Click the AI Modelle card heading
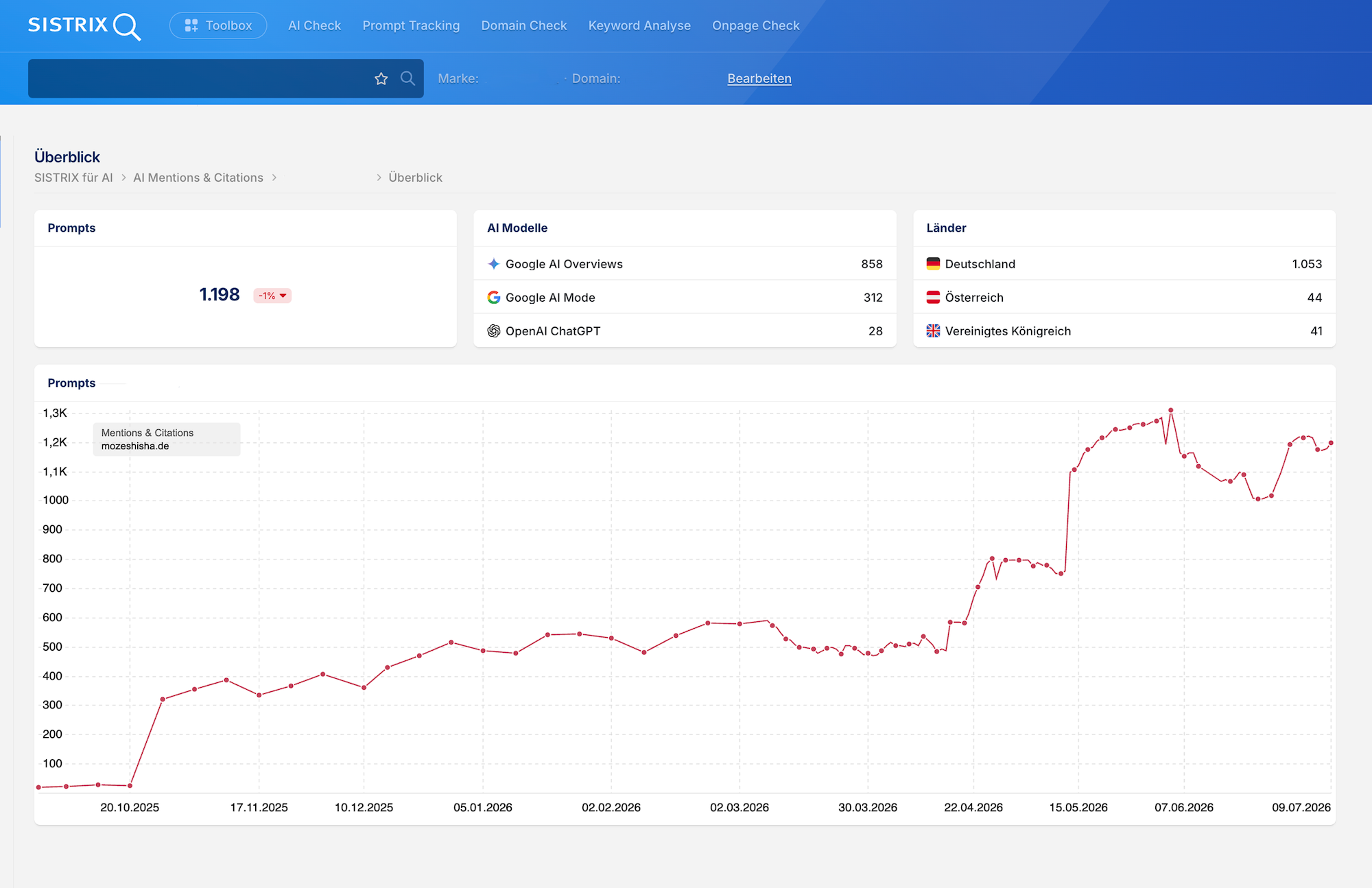 (517, 228)
